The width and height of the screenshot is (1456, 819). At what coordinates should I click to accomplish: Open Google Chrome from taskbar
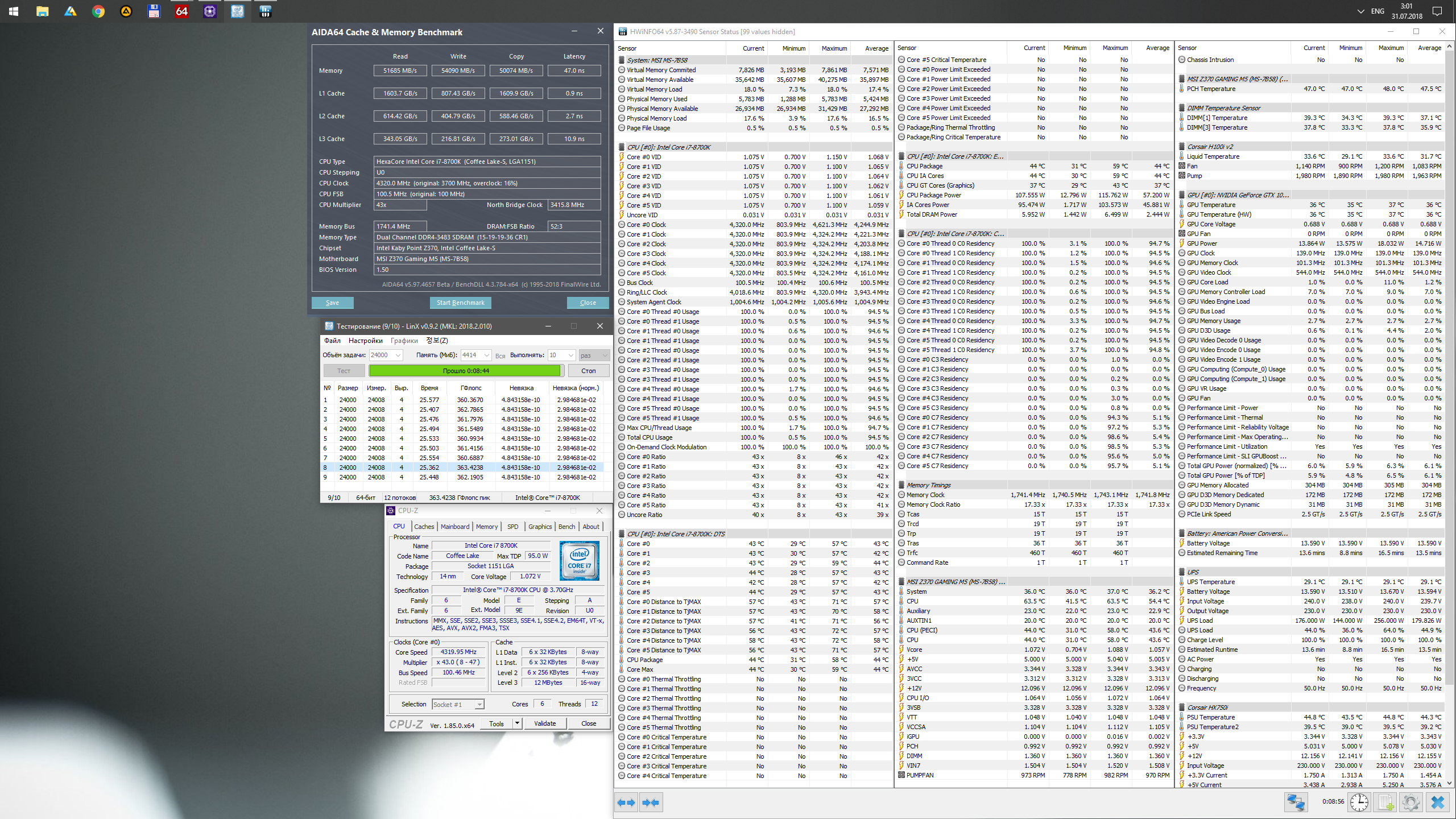98,11
